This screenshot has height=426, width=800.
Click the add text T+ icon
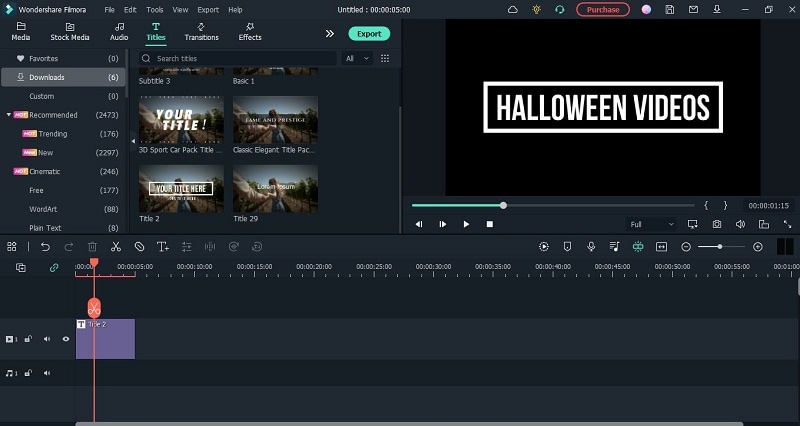[x=163, y=247]
